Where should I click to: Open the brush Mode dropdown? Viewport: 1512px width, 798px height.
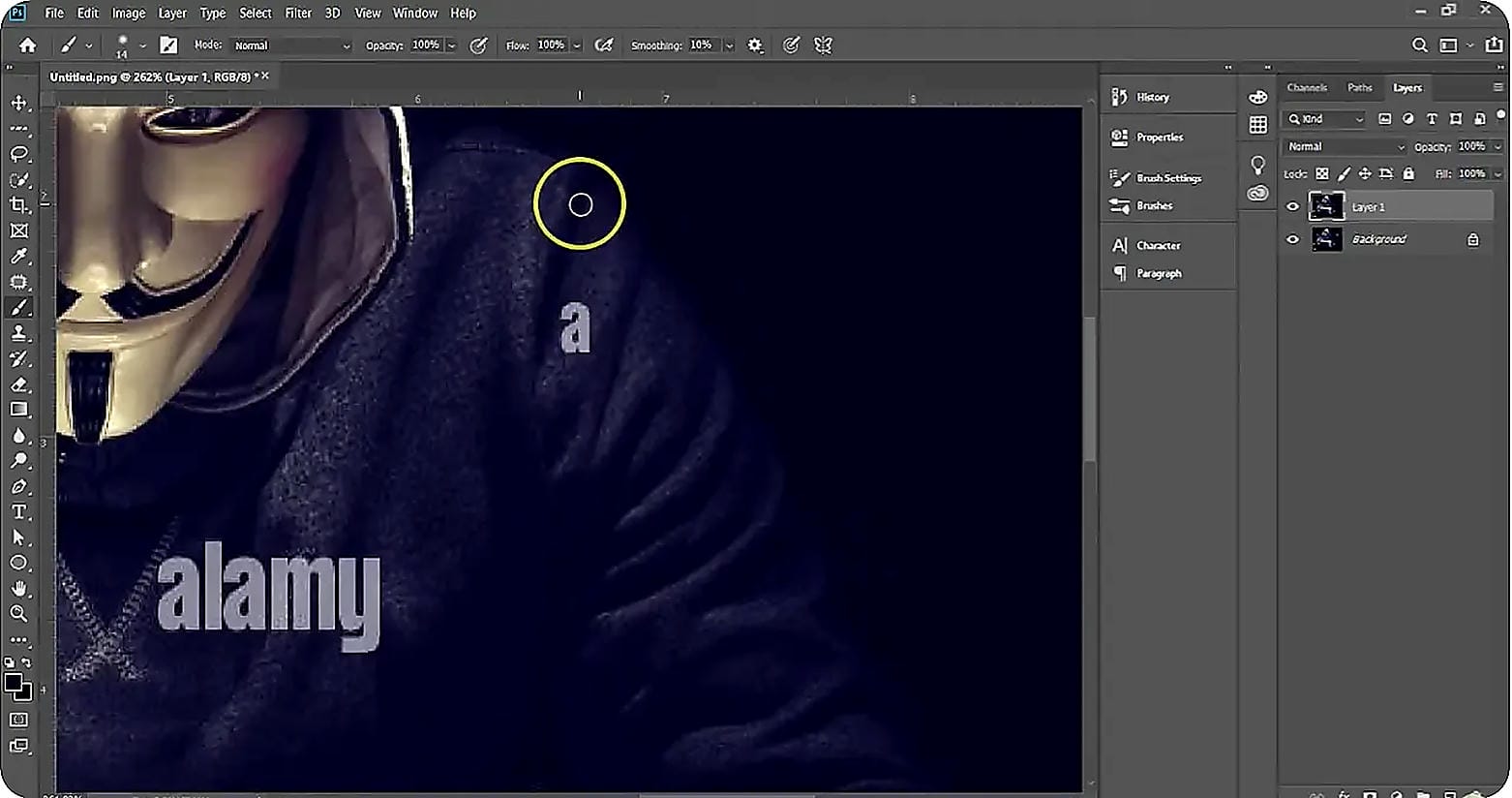pos(291,46)
